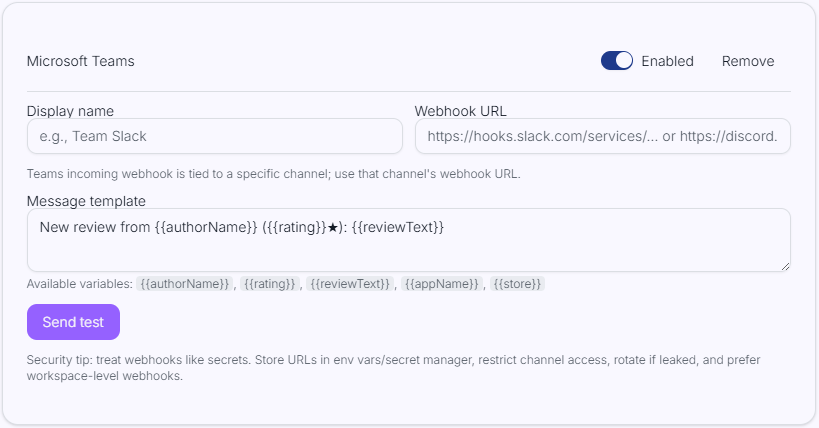Click the Message template label
Screen dimensions: 819x428
click(86, 201)
